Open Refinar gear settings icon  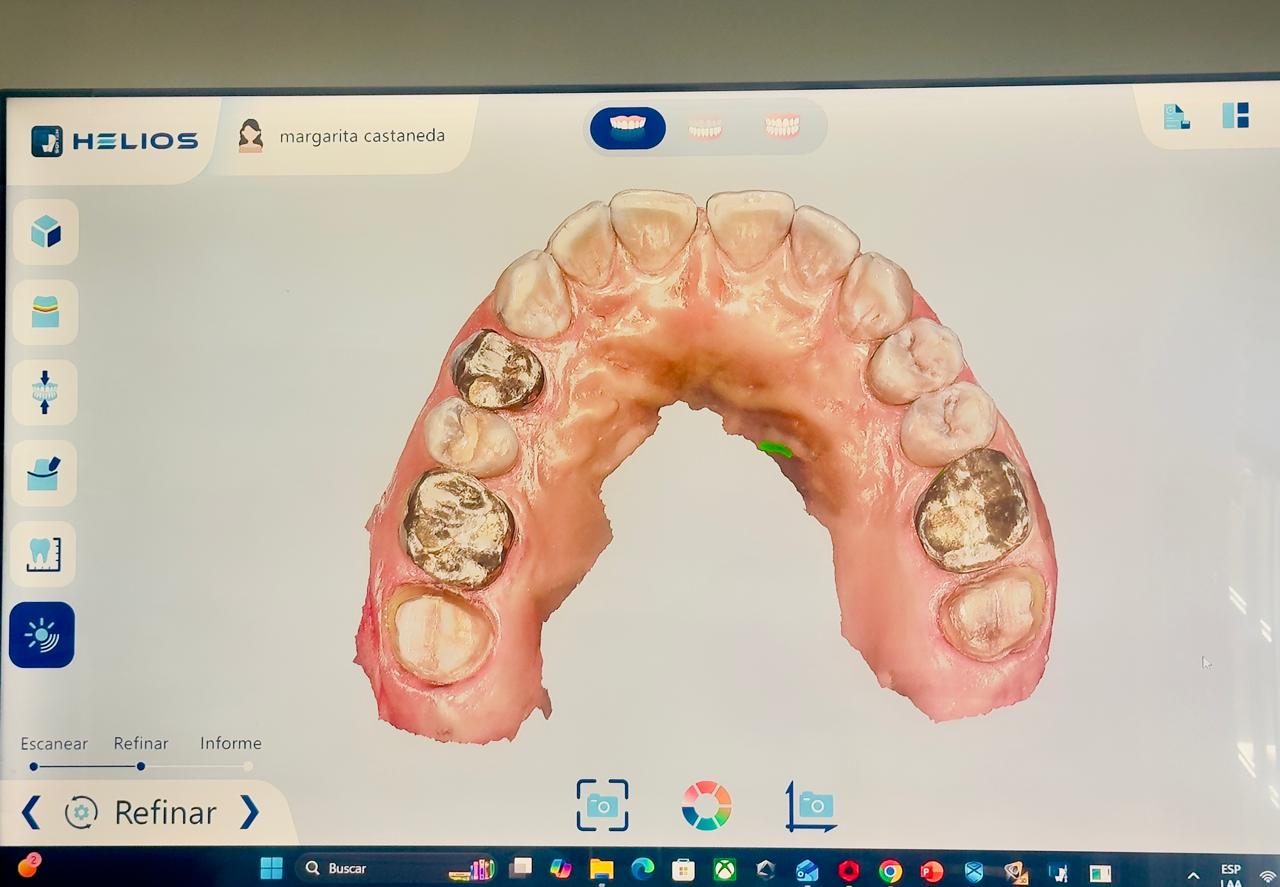pyautogui.click(x=81, y=812)
